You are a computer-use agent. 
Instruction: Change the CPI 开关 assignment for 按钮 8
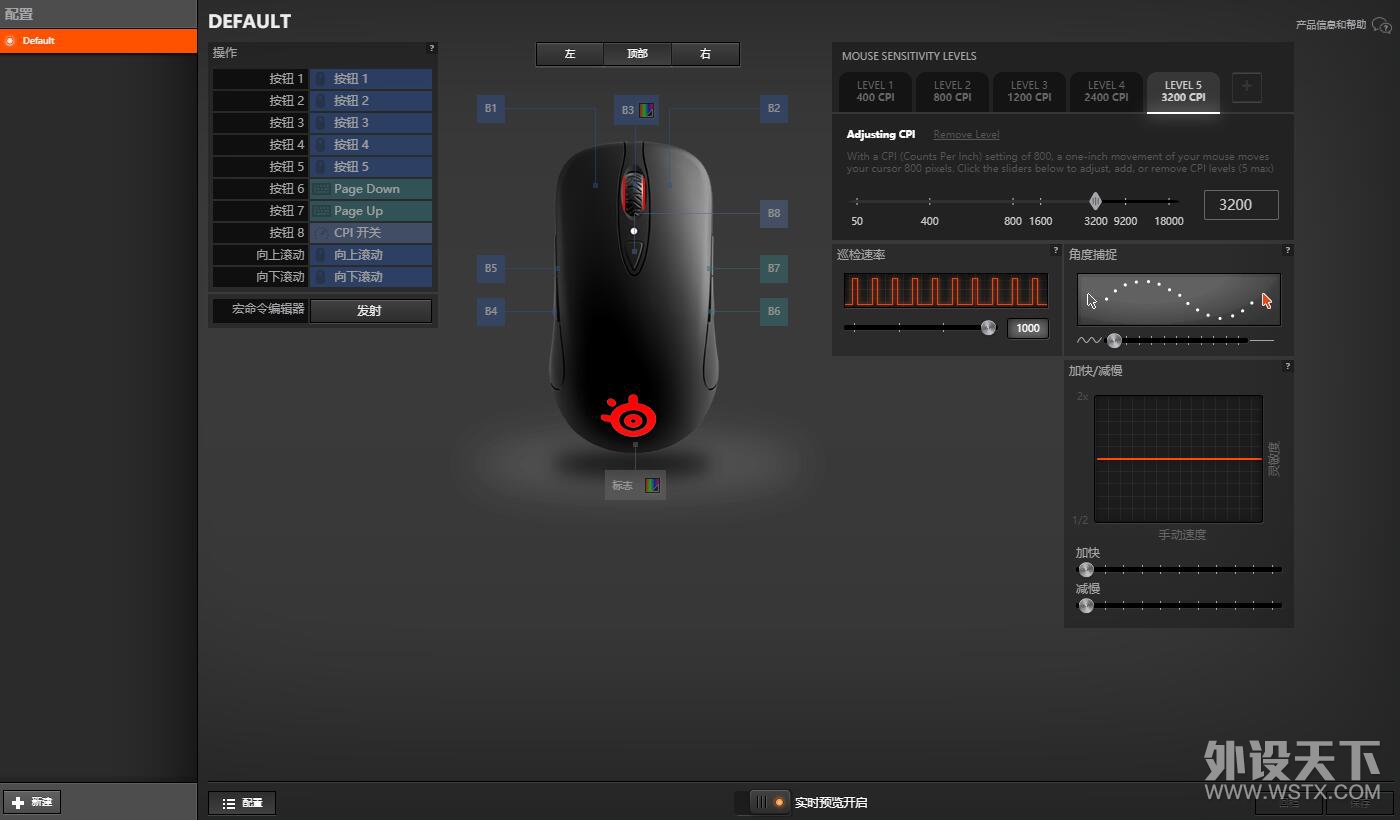(x=371, y=233)
